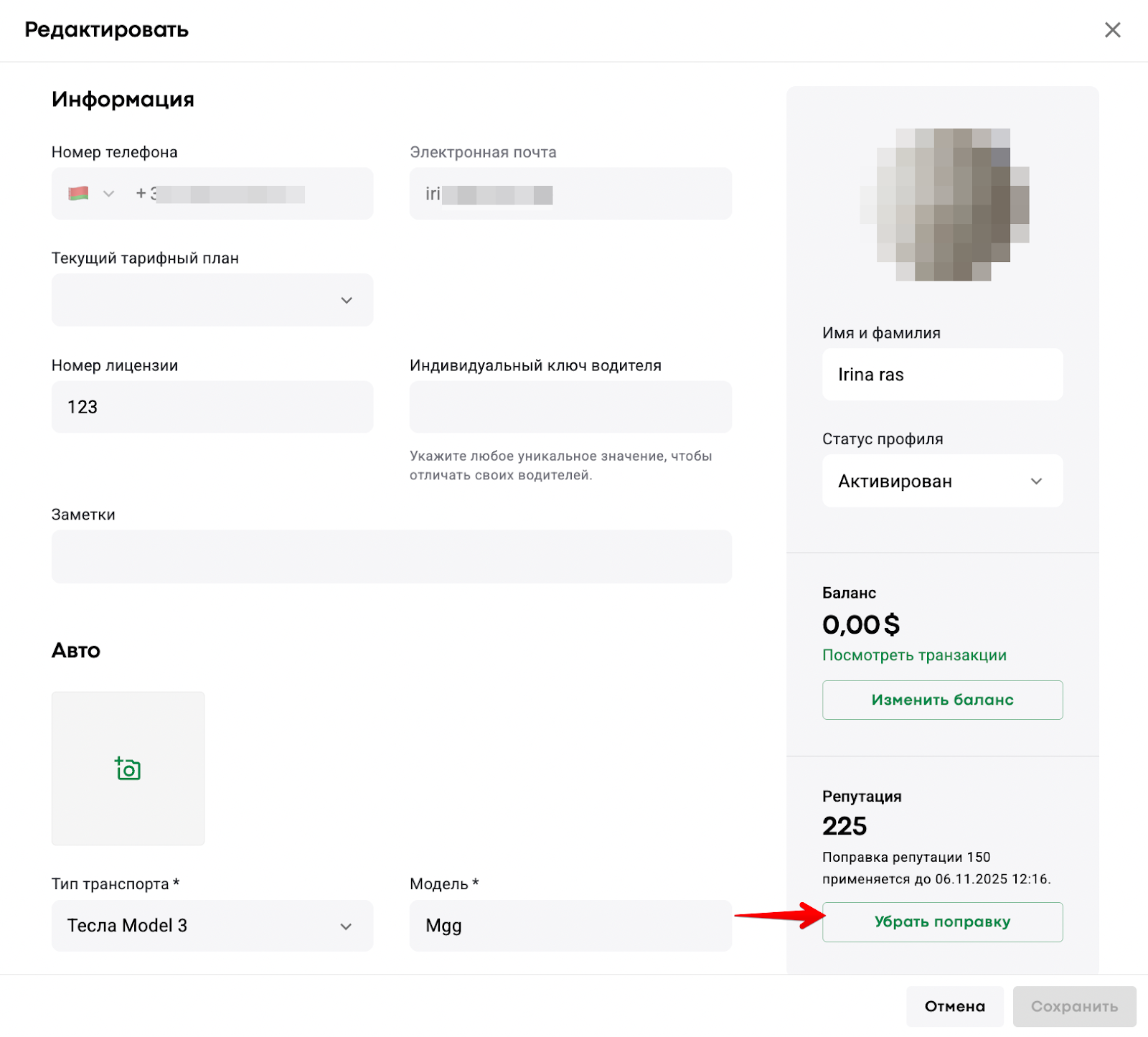Click the Поправка репутации 150 note text
This screenshot has height=1037, width=1148.
point(936,868)
